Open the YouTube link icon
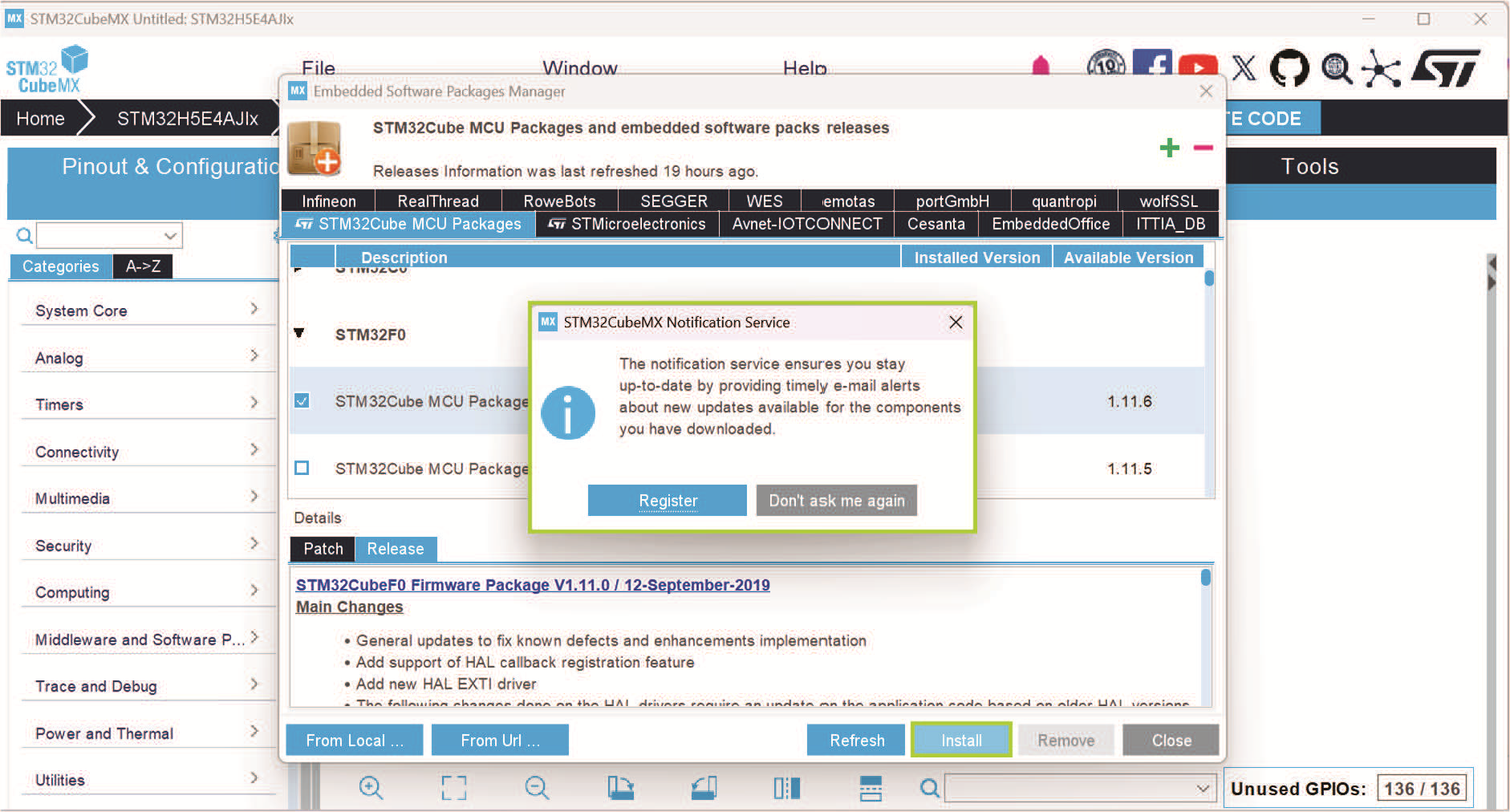This screenshot has width=1510, height=812. pyautogui.click(x=1198, y=67)
